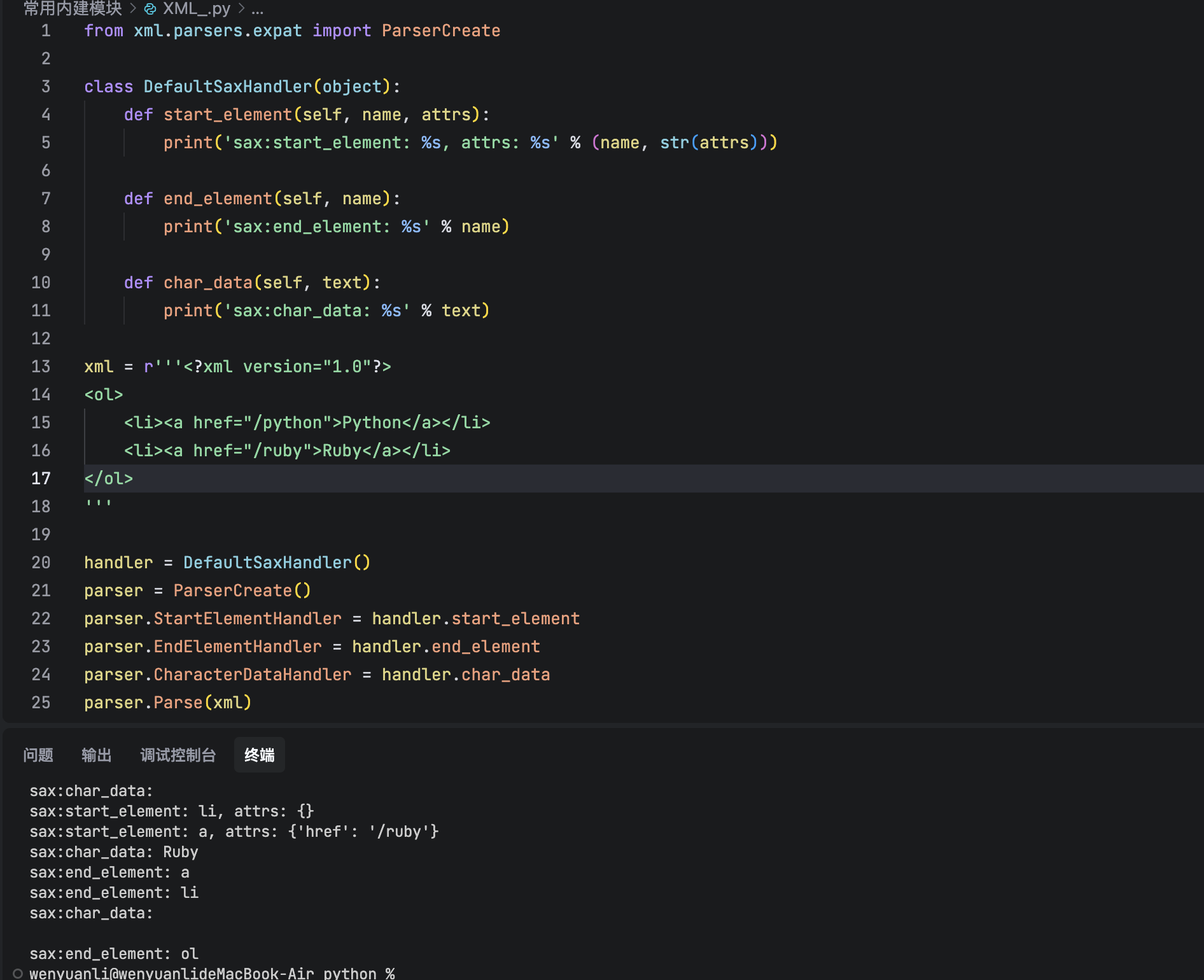The width and height of the screenshot is (1204, 980).
Task: Click 'version="1.0"' text on line 13
Action: coord(307,367)
